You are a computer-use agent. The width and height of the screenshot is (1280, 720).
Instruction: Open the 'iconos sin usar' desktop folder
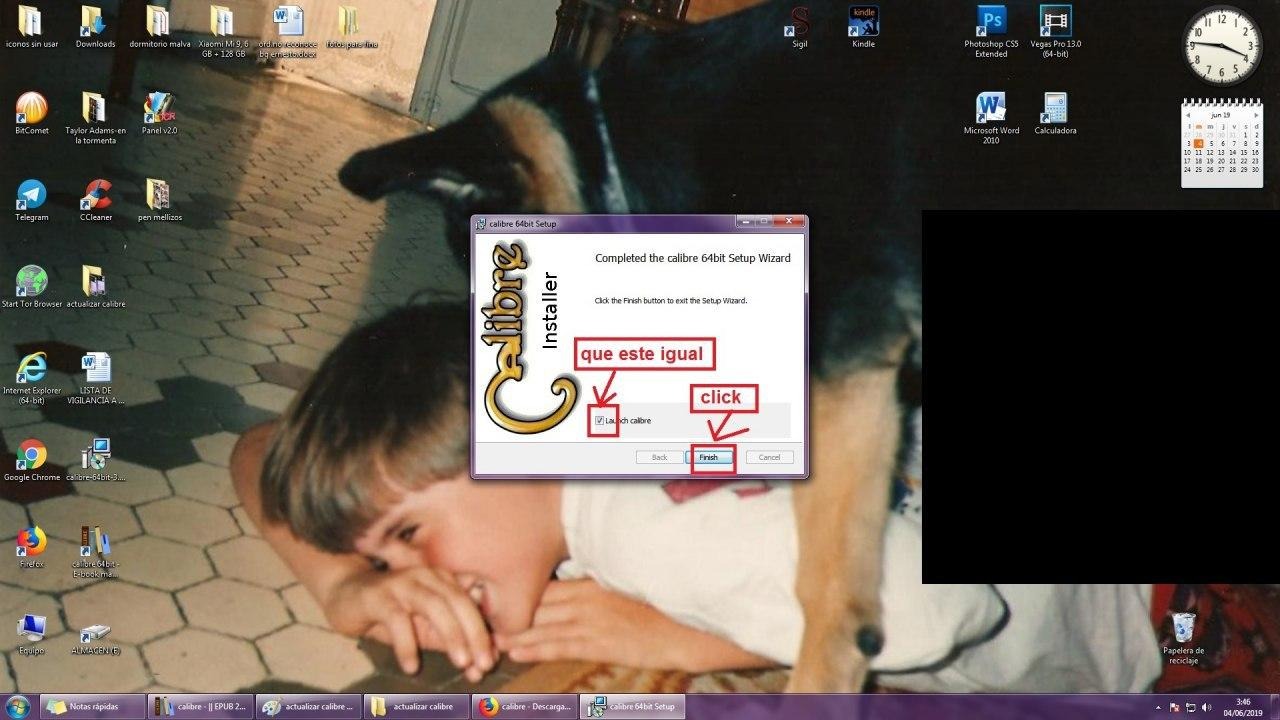tap(32, 27)
